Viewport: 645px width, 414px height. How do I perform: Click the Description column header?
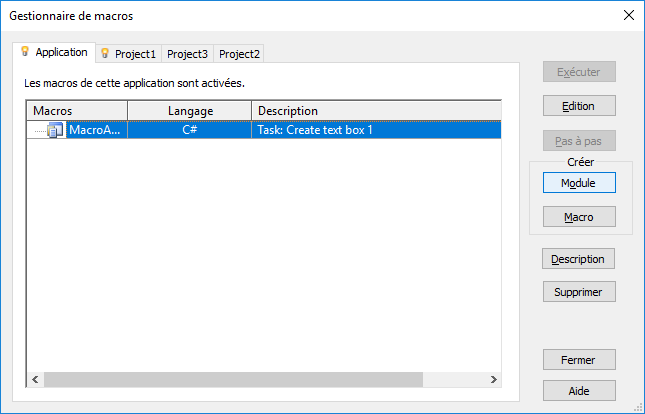(x=375, y=111)
